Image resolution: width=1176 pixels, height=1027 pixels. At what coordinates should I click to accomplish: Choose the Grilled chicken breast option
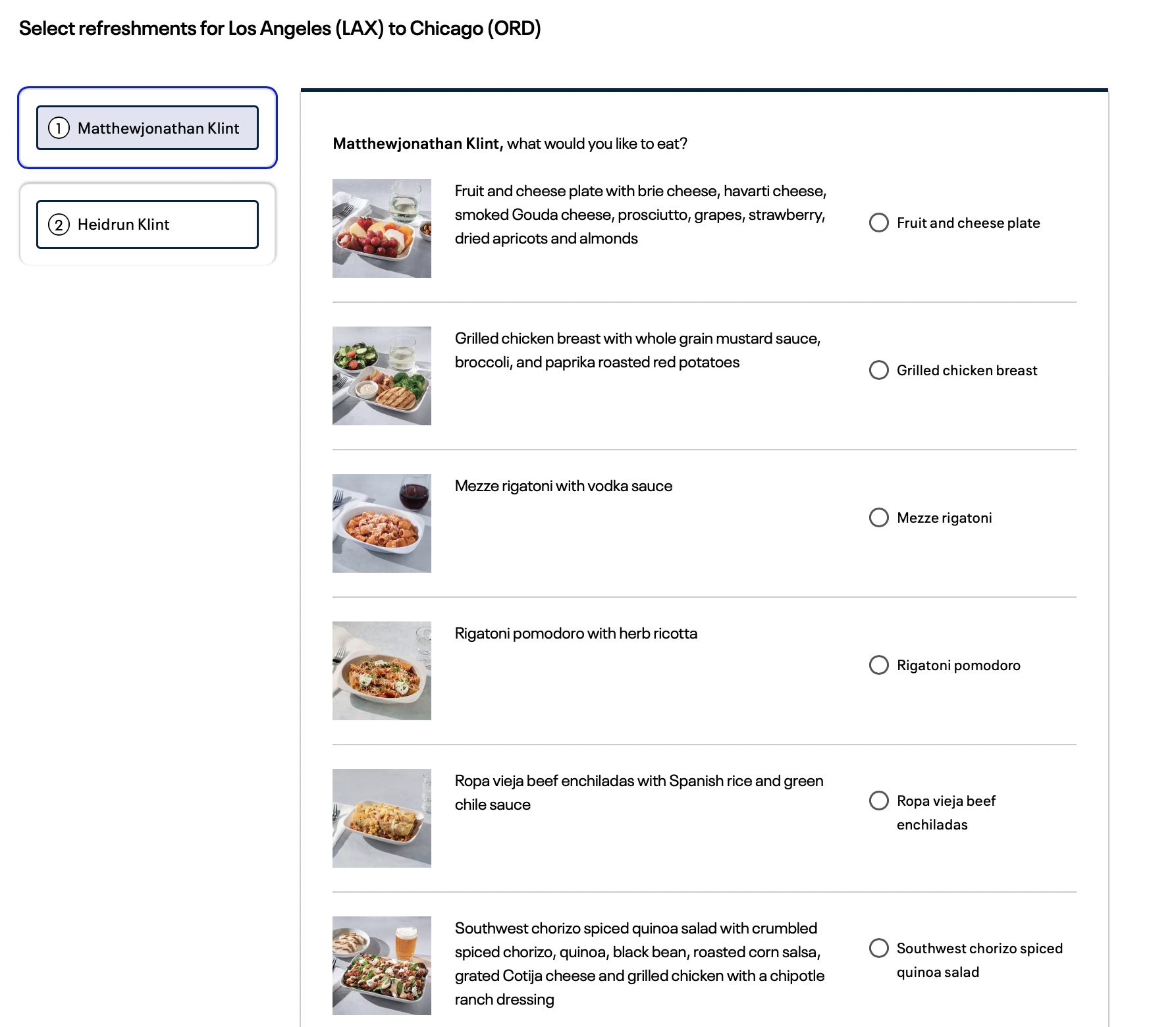879,370
